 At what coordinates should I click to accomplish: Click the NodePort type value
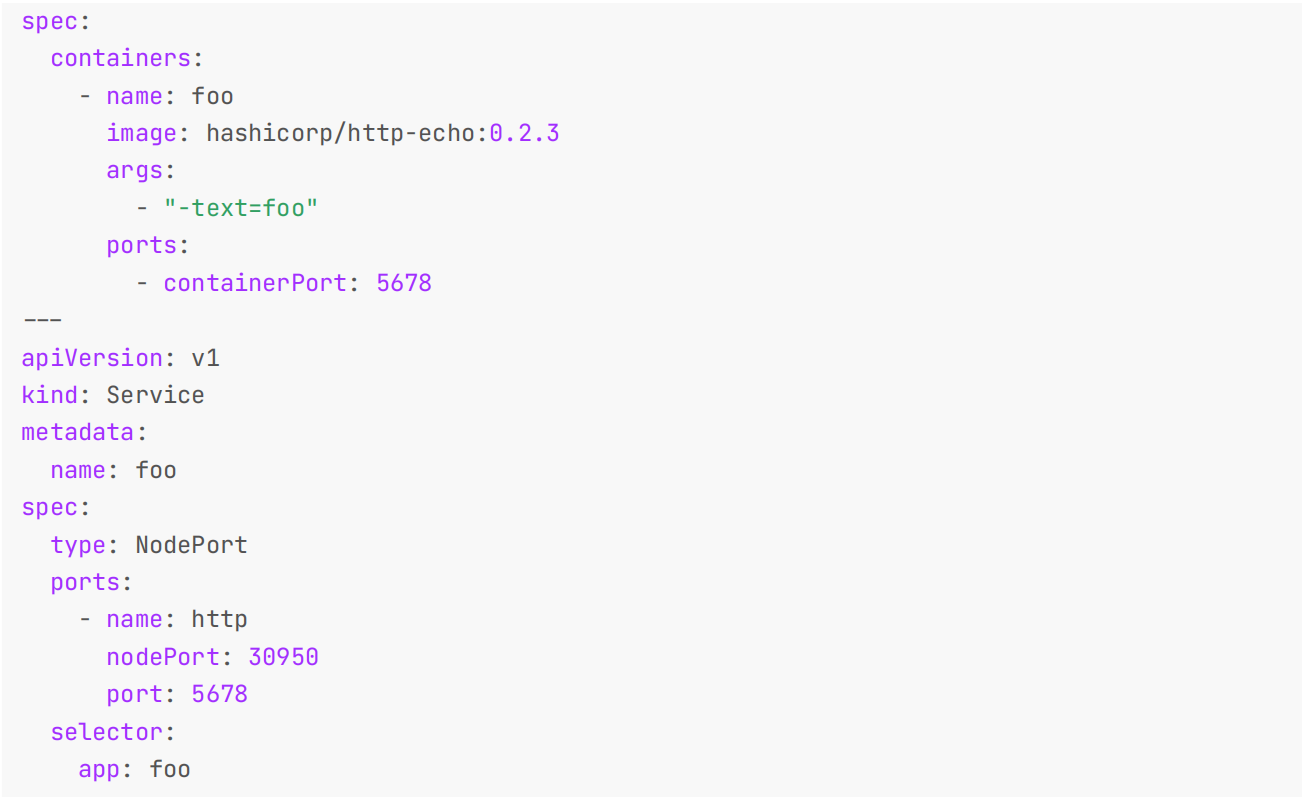tap(191, 545)
